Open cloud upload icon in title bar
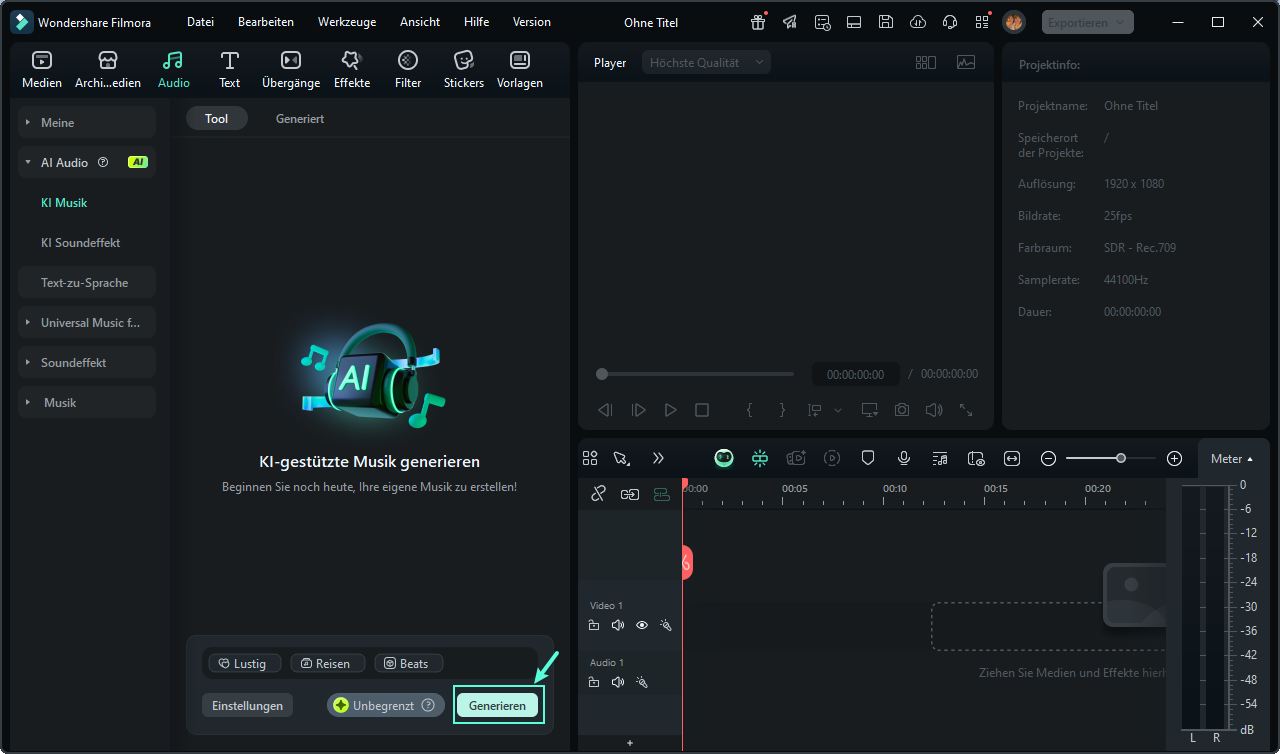The image size is (1280, 754). coord(918,22)
